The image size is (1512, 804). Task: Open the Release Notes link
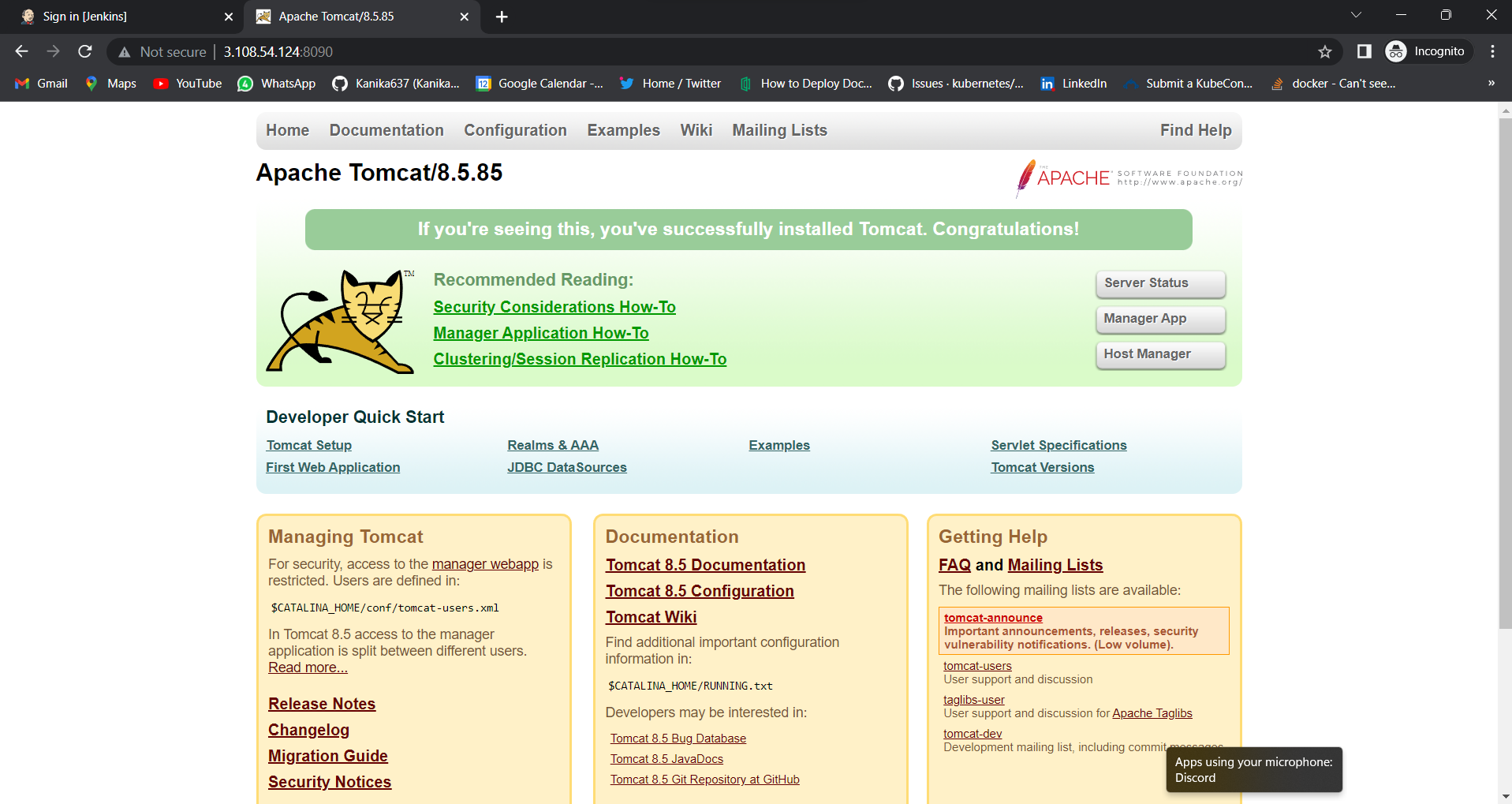click(322, 704)
